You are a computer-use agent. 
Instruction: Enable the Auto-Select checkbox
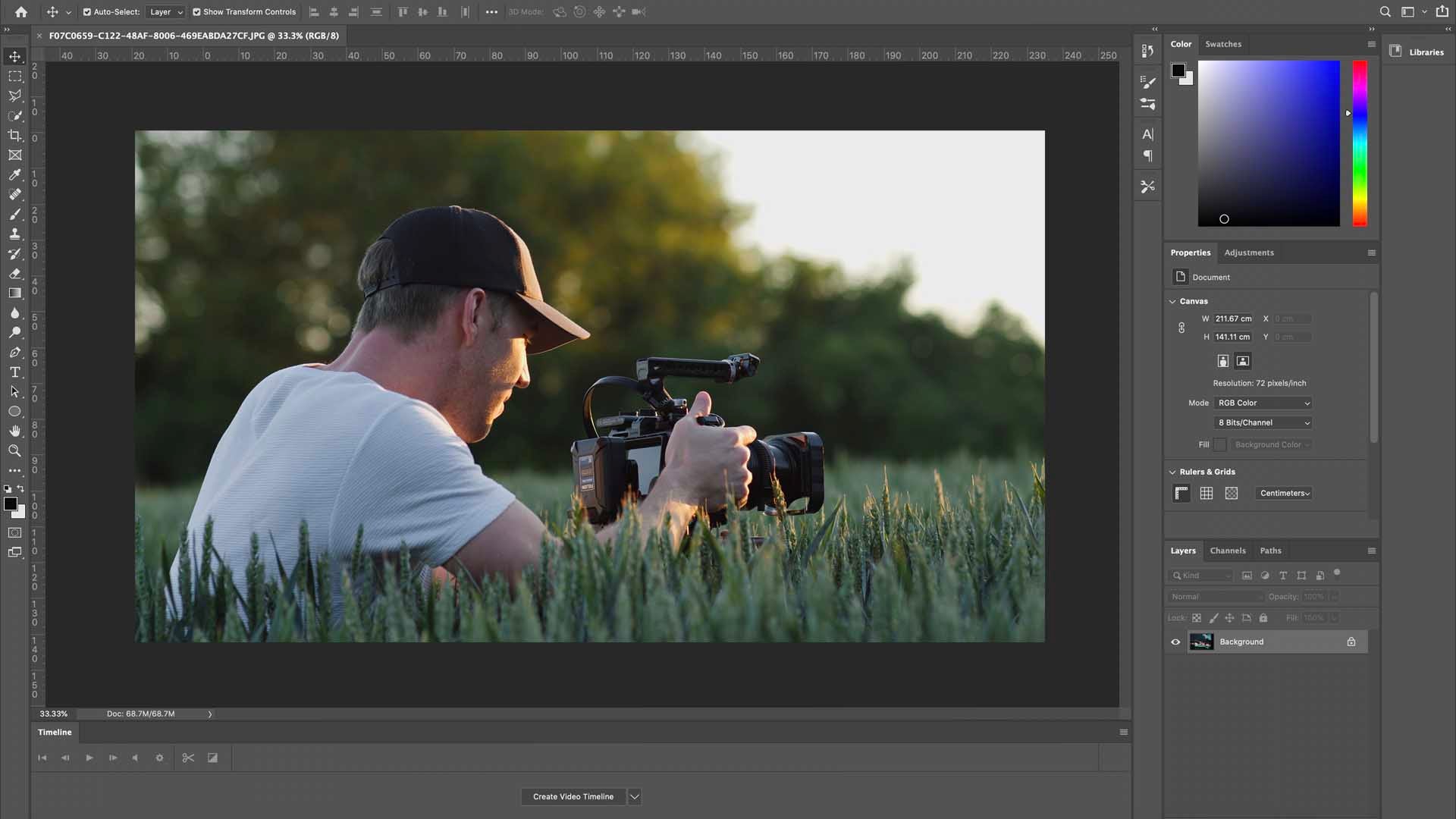coord(88,11)
